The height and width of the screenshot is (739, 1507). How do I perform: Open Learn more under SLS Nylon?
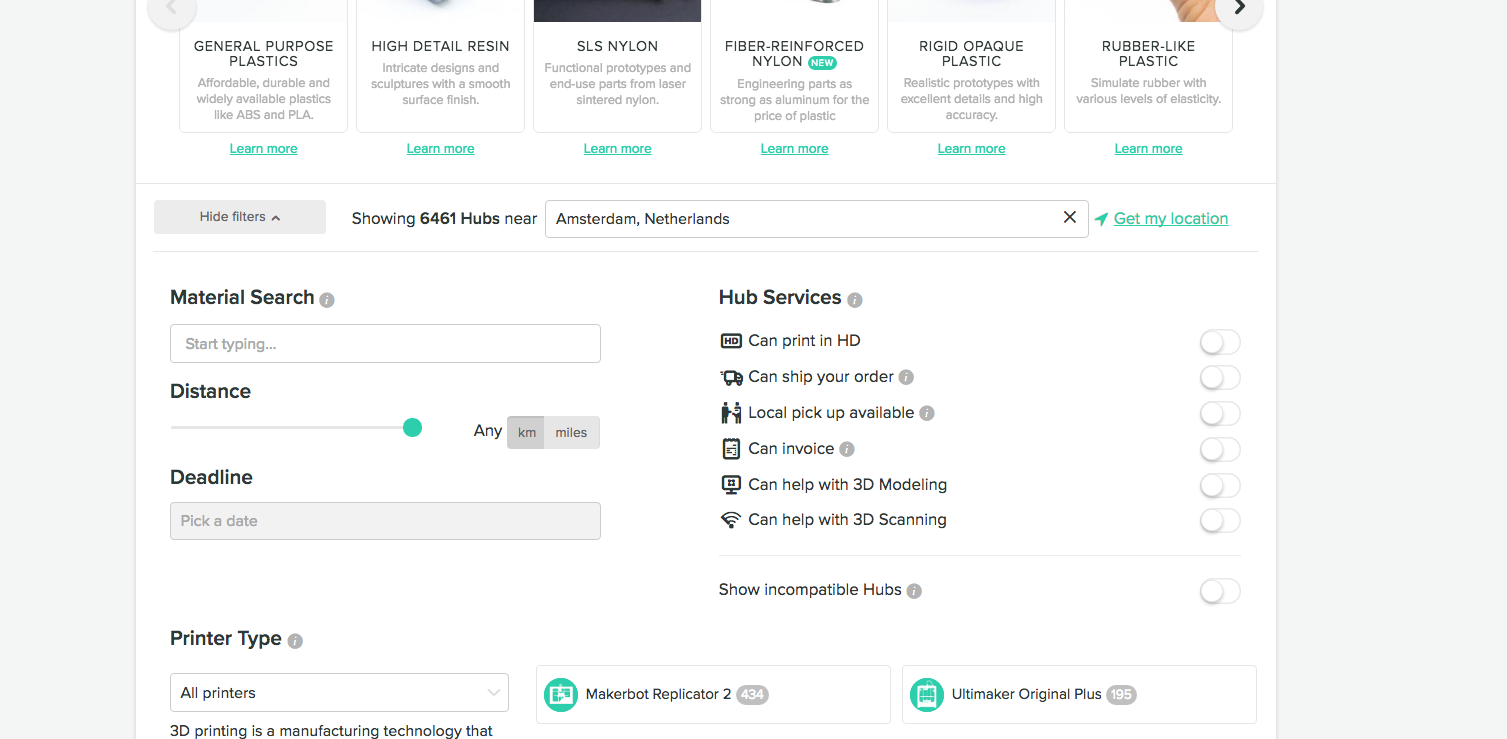[617, 149]
